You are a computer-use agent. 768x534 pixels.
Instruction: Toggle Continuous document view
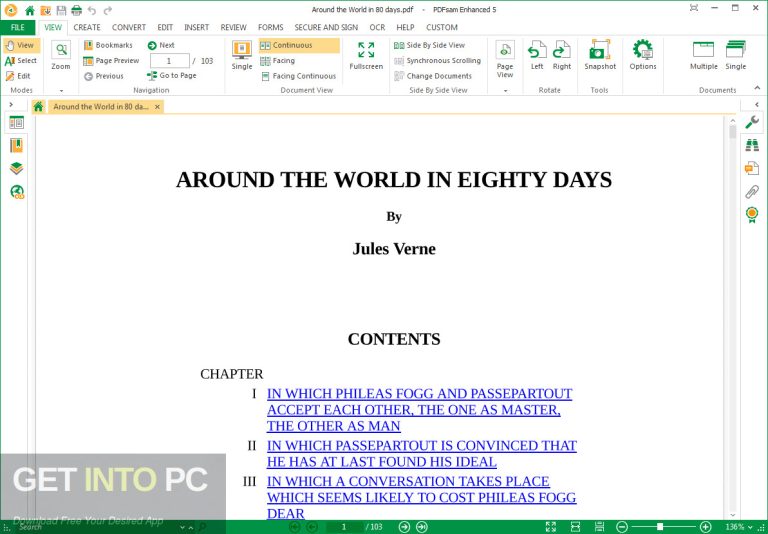299,46
